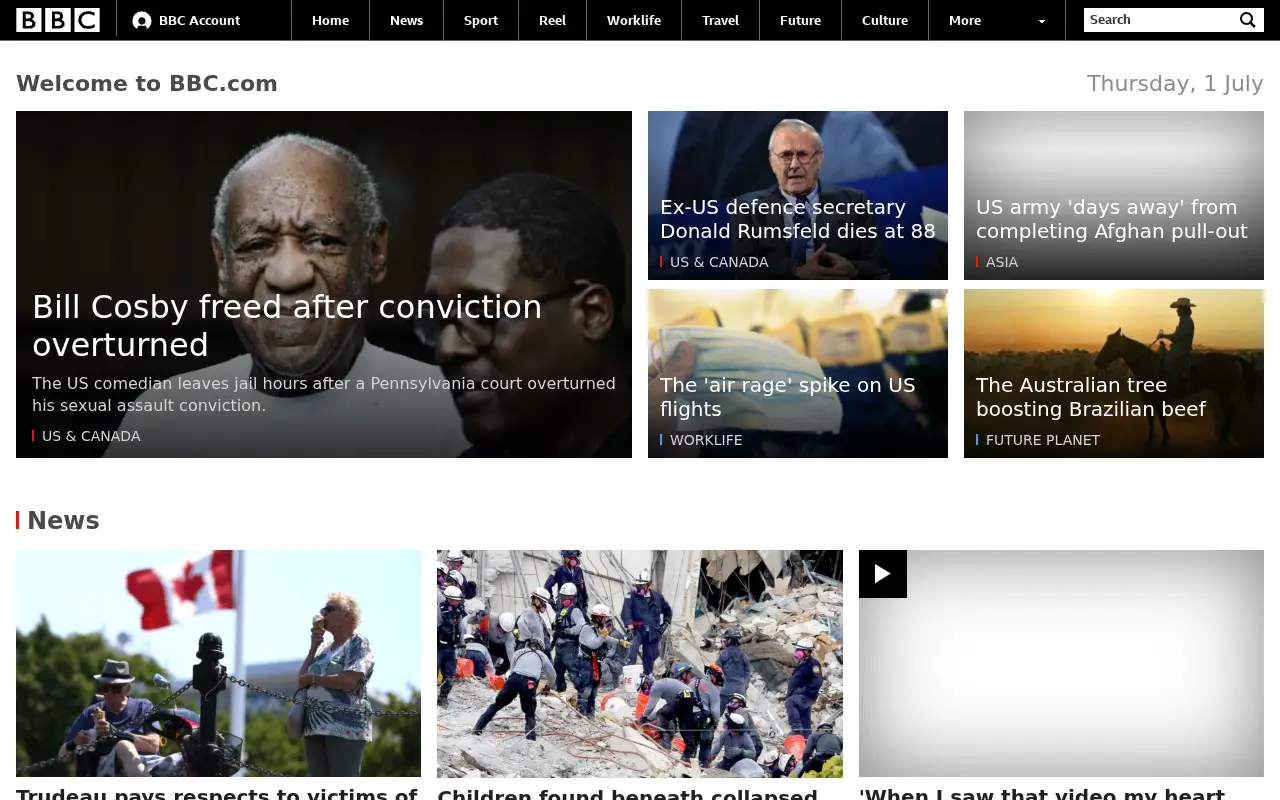Go to the News section in navigation bar
The width and height of the screenshot is (1280, 800).
(406, 20)
